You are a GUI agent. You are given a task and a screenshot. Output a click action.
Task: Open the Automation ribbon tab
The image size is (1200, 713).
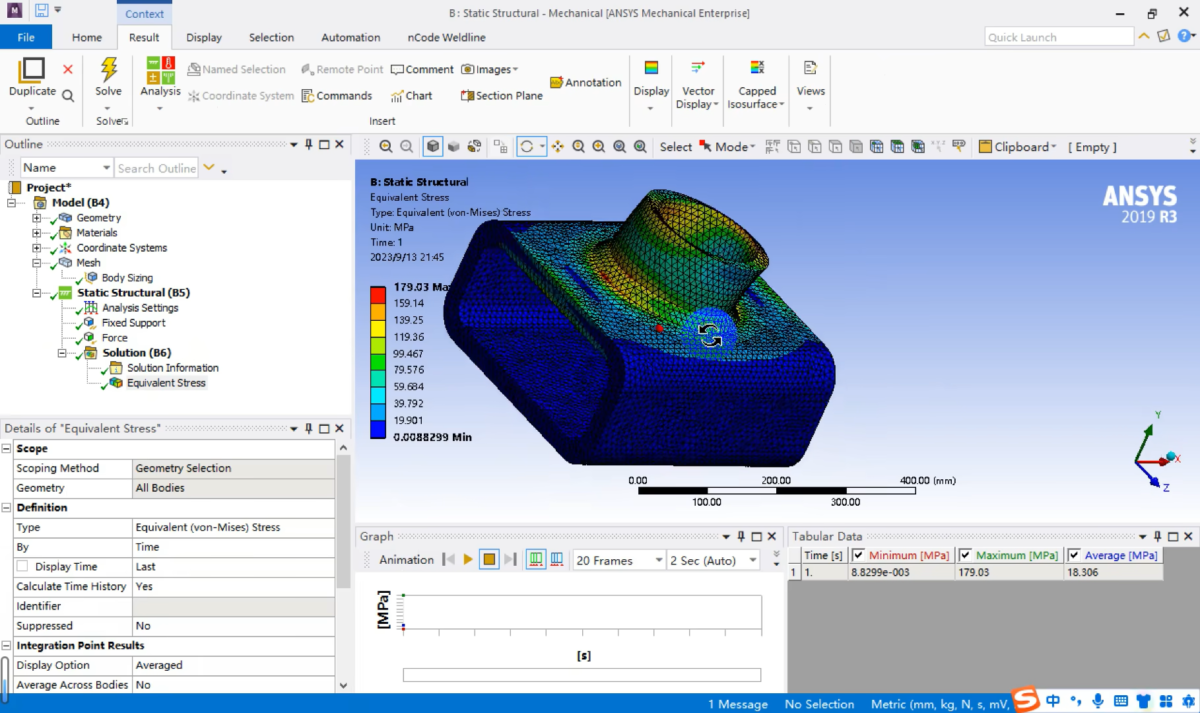click(350, 37)
